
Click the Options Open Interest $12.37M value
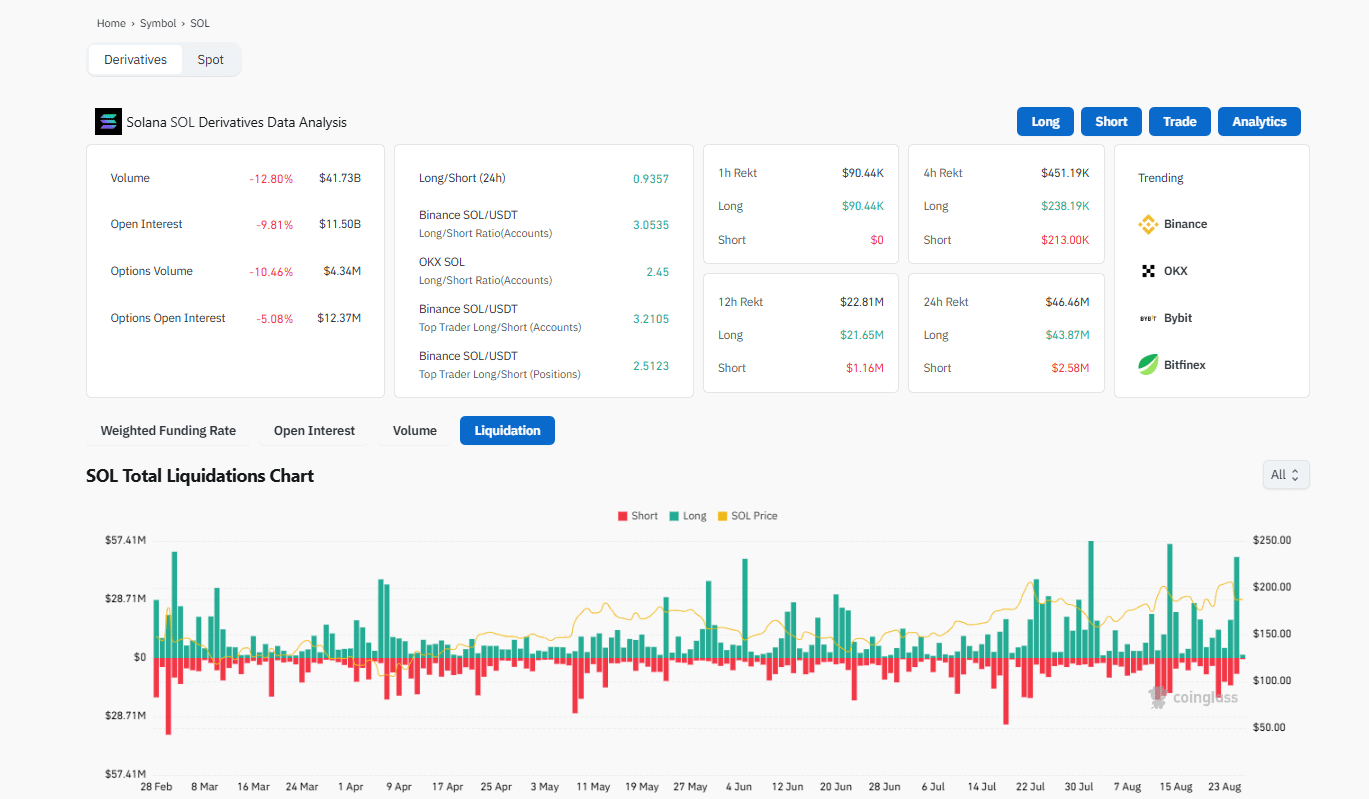[339, 318]
